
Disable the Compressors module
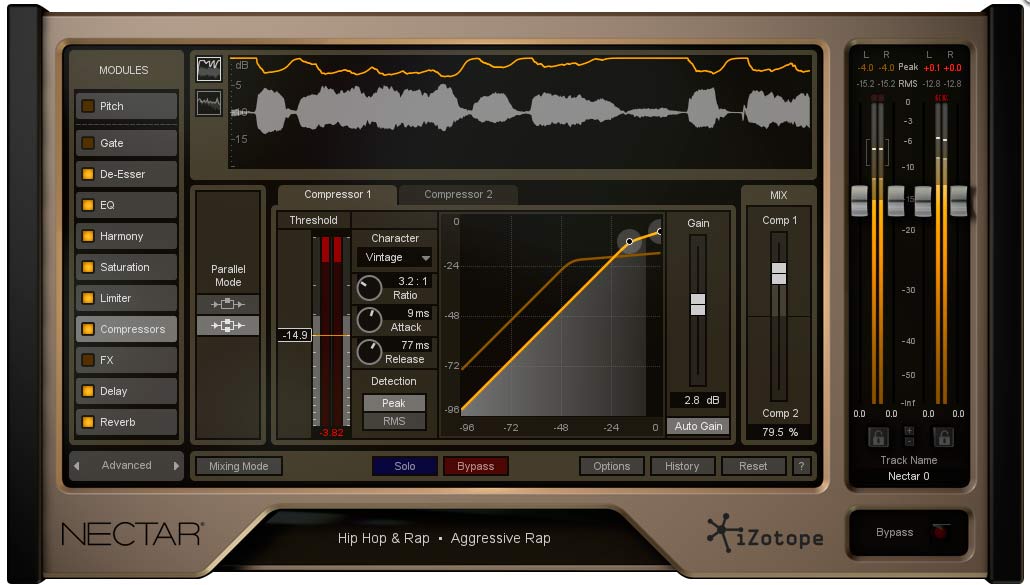point(90,328)
